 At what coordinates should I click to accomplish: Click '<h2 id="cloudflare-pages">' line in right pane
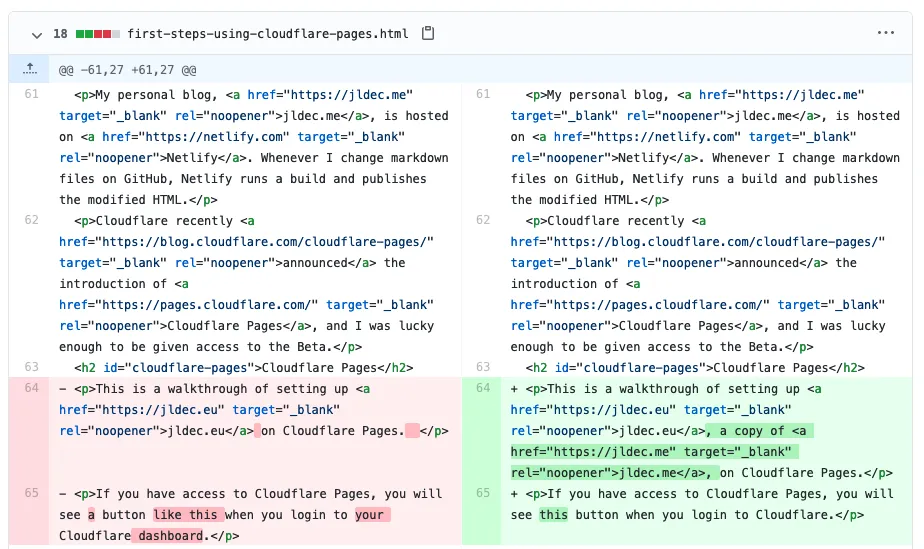[695, 368]
